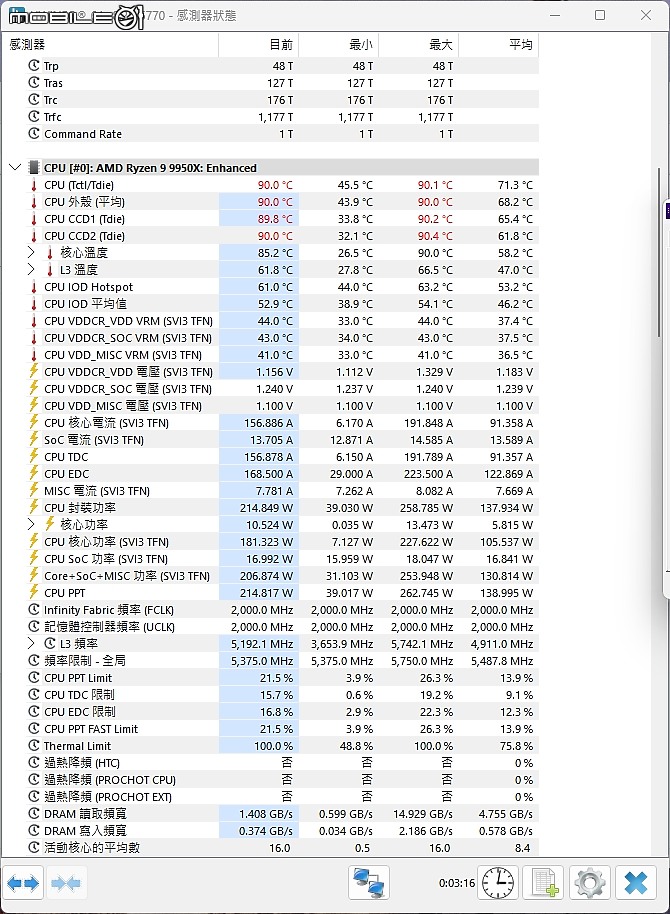Image resolution: width=670 pixels, height=914 pixels.
Task: Click thermometer icon beside CPU IOD Hotspot
Action: (34, 287)
